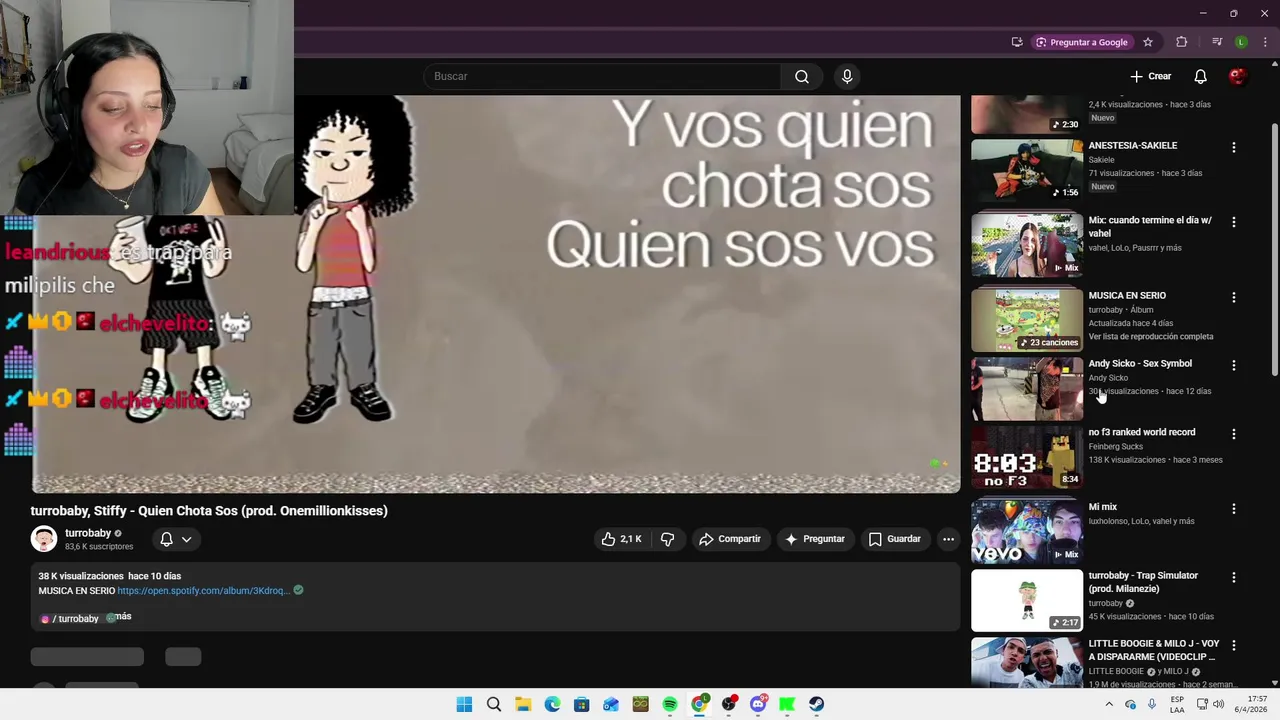Viewport: 1280px width, 720px height.
Task: Open options for no f3 ranked world record
Action: tap(1233, 434)
